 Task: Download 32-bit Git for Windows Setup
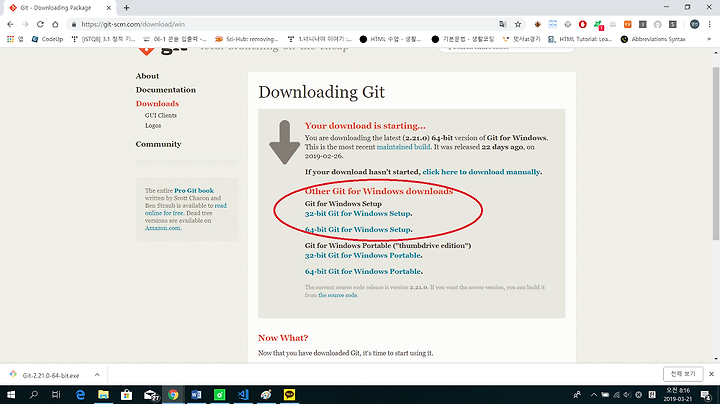click(x=358, y=214)
